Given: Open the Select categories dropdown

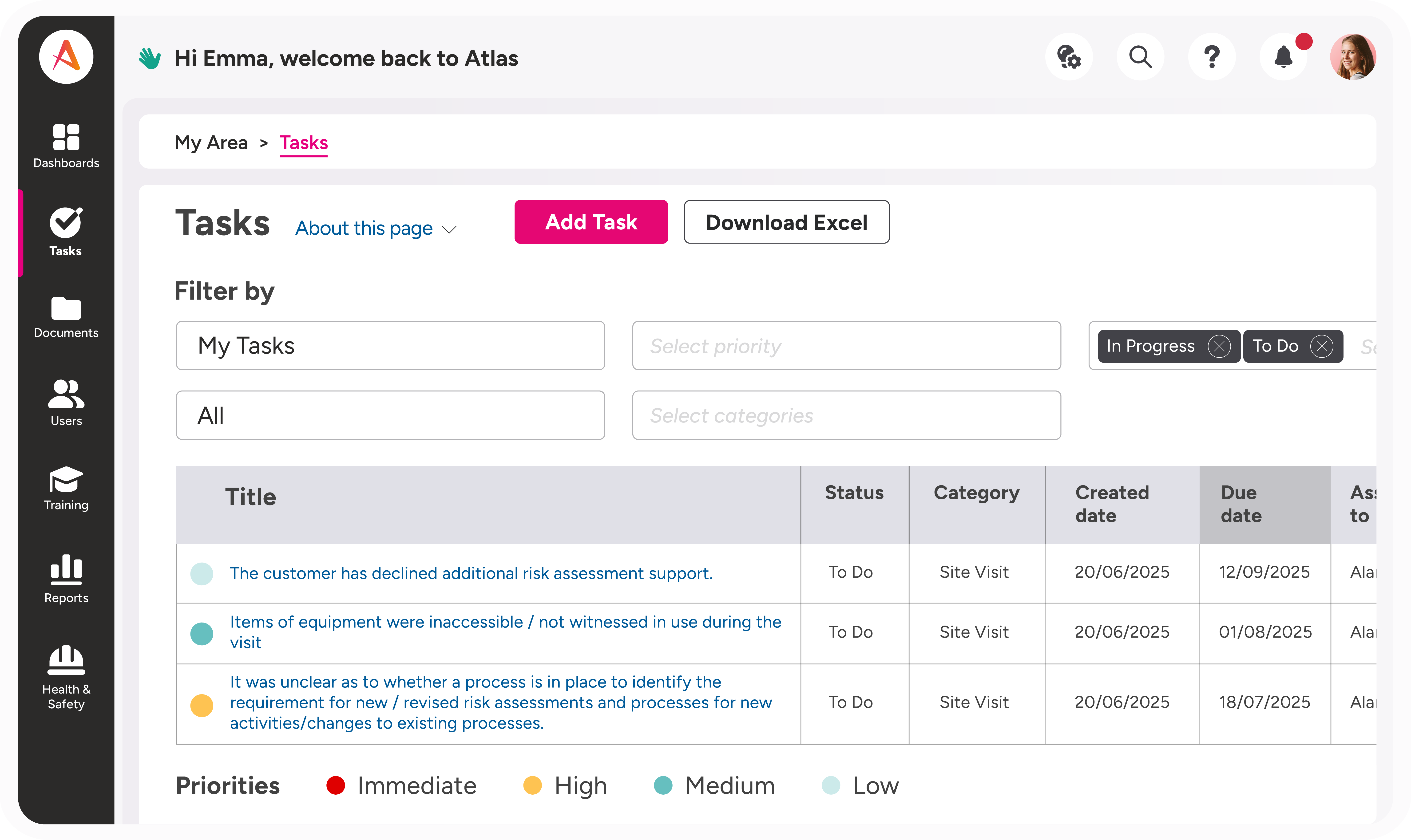Looking at the screenshot, I should (847, 415).
